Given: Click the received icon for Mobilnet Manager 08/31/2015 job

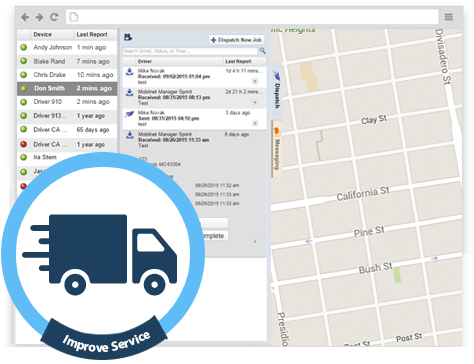Looking at the screenshot, I should click(129, 93).
